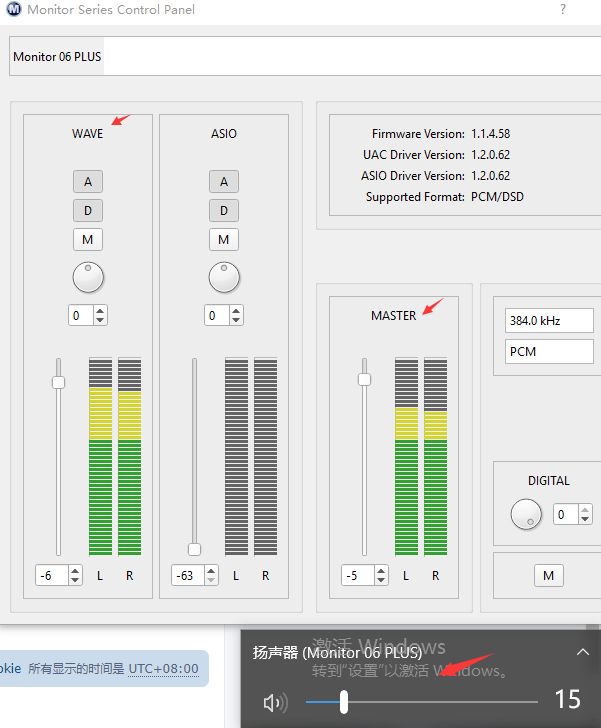The image size is (601, 728).
Task: Click the 384.0 kHz sample rate field
Action: tap(549, 321)
